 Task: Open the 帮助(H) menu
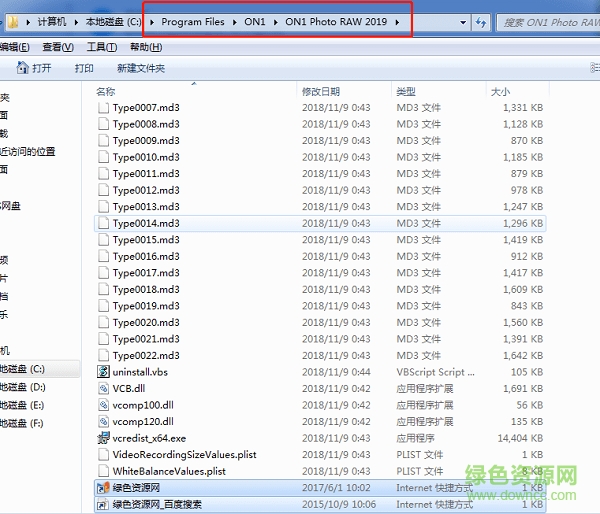click(x=146, y=47)
